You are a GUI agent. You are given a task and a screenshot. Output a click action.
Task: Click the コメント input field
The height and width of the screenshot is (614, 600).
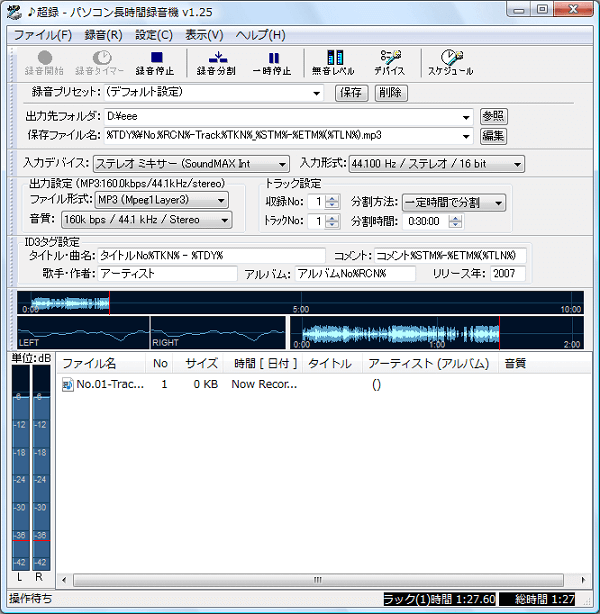pyautogui.click(x=450, y=256)
